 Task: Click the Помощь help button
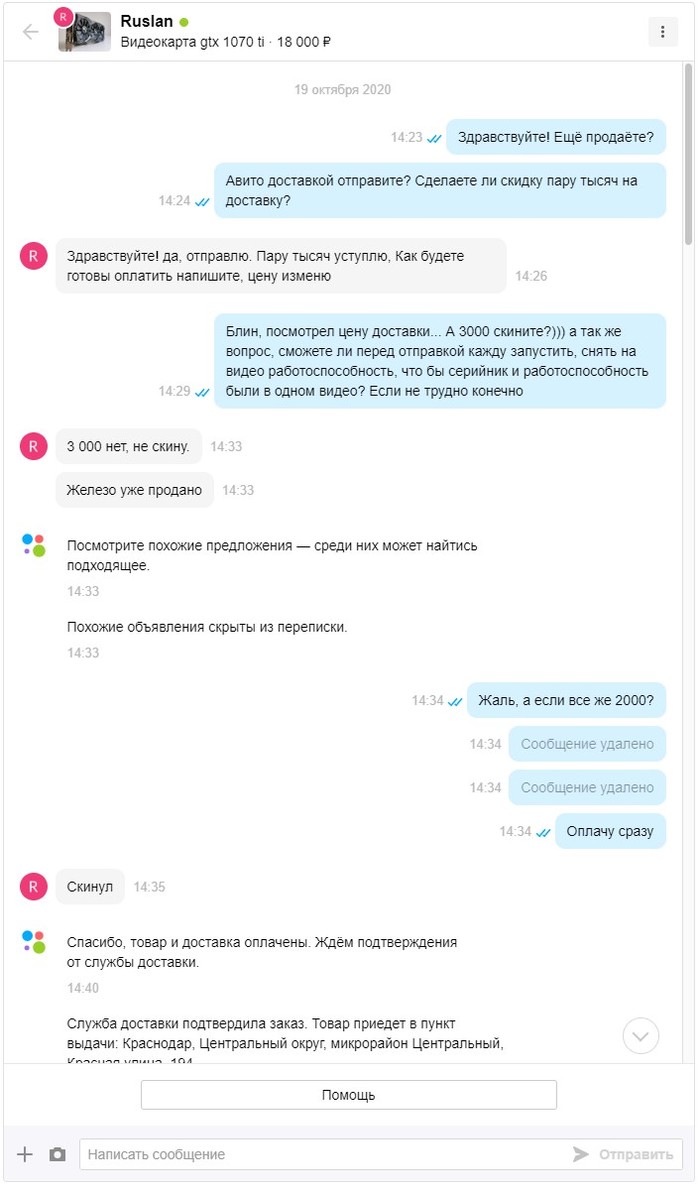click(349, 1095)
